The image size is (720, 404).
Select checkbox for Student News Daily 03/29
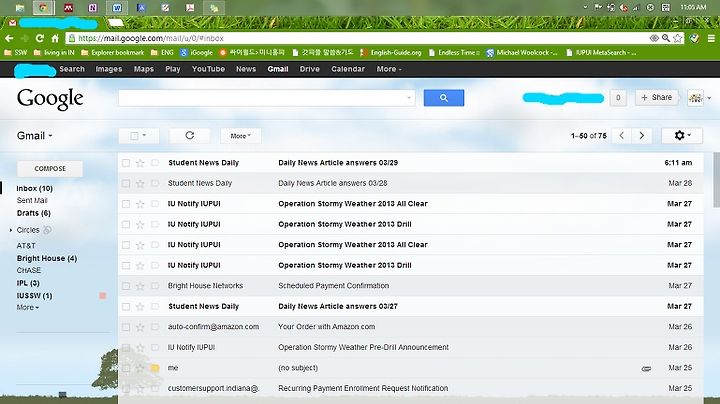tap(126, 163)
